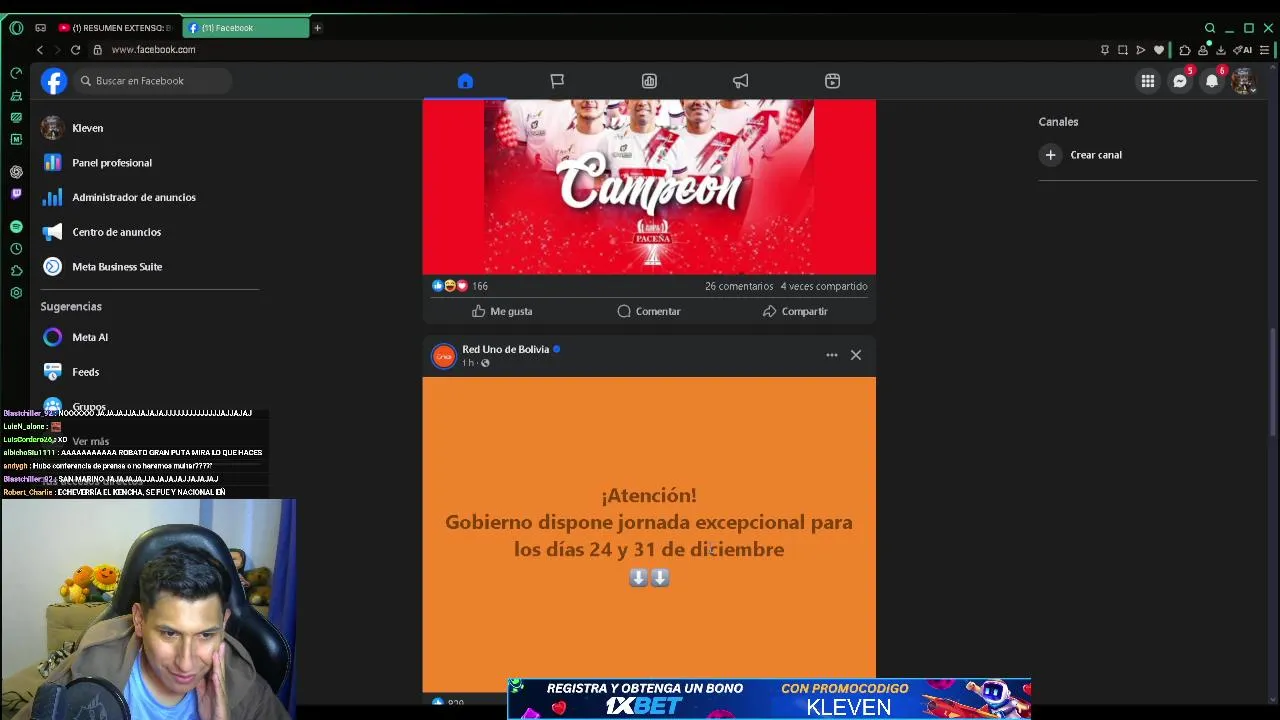Open Notifications bell with 6 badge
Viewport: 1280px width, 720px height.
(x=1212, y=81)
